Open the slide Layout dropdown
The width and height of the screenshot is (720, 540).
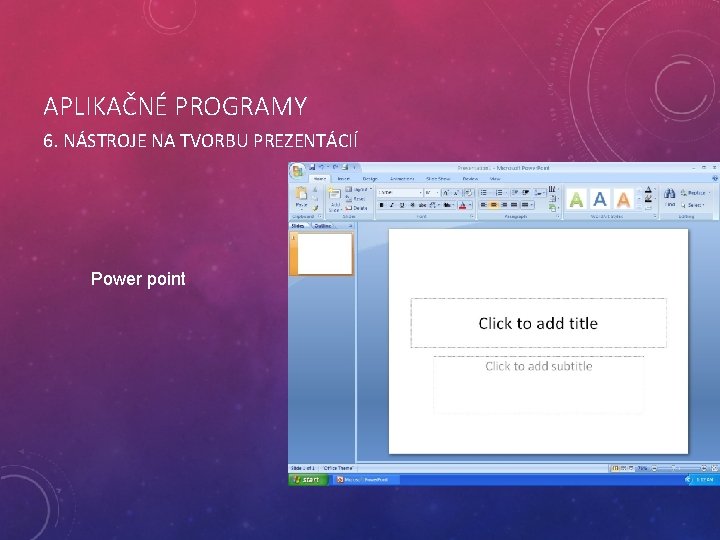click(358, 189)
